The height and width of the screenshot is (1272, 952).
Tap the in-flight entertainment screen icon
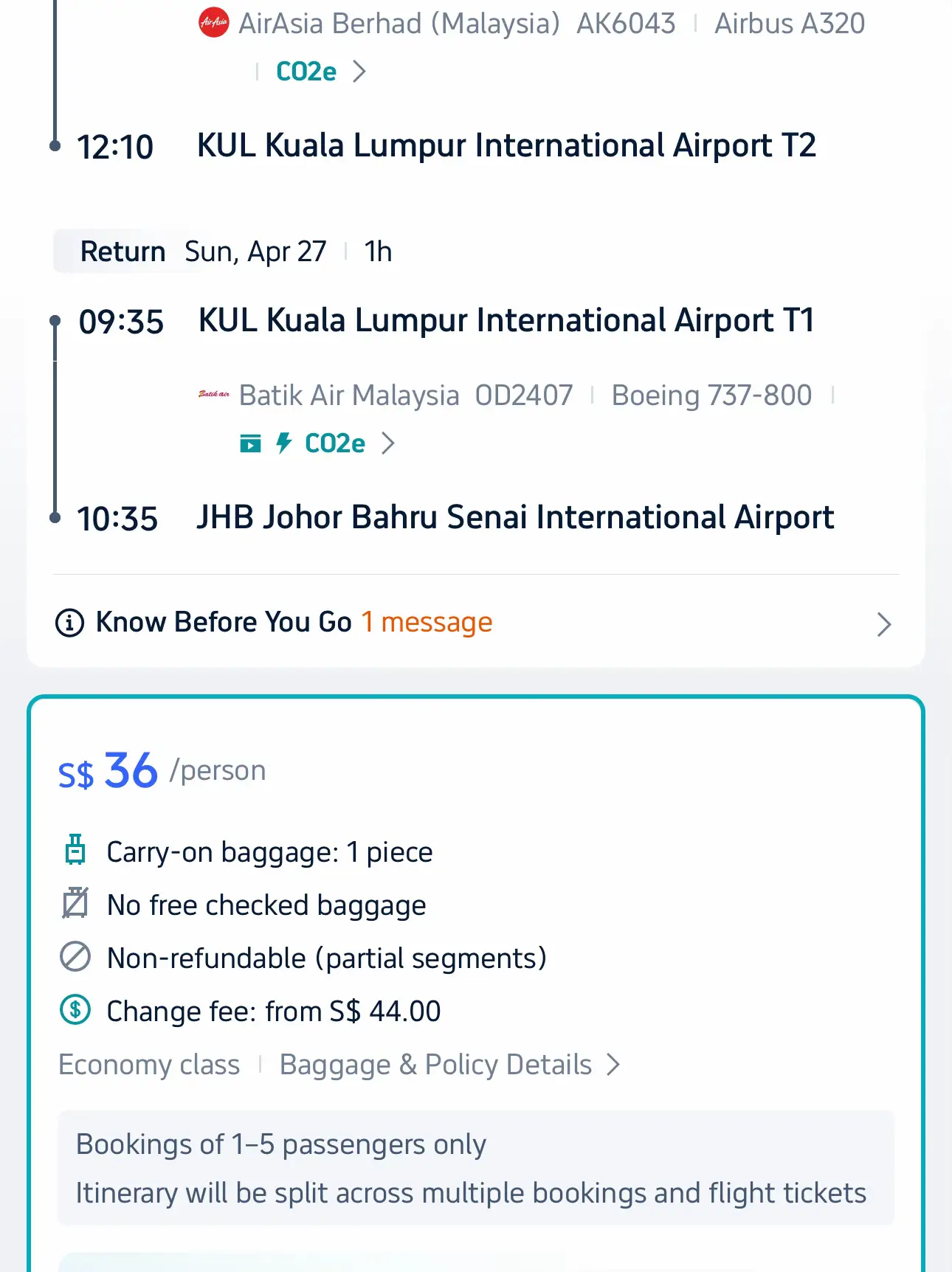pyautogui.click(x=251, y=443)
